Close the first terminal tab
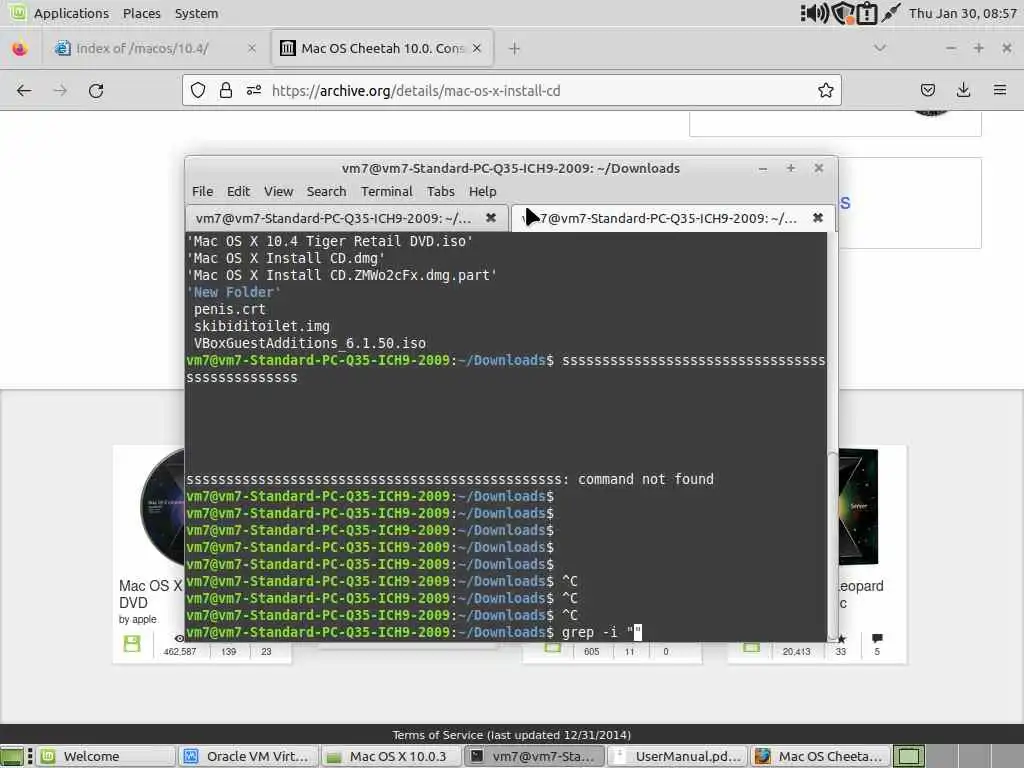The height and width of the screenshot is (768, 1024). (491, 218)
